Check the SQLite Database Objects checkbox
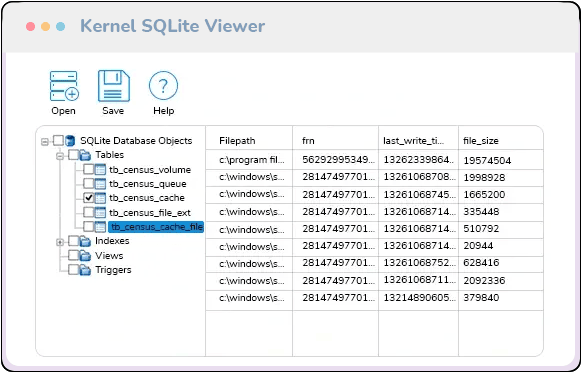 58,140
